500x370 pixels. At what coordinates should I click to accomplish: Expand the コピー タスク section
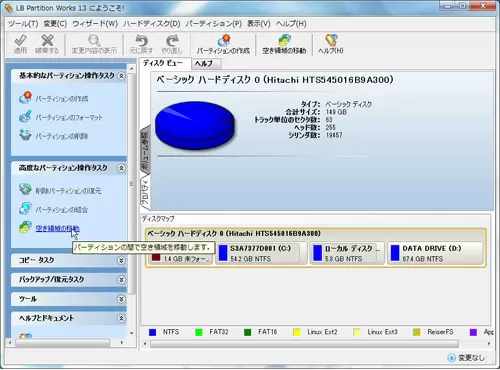[121, 260]
